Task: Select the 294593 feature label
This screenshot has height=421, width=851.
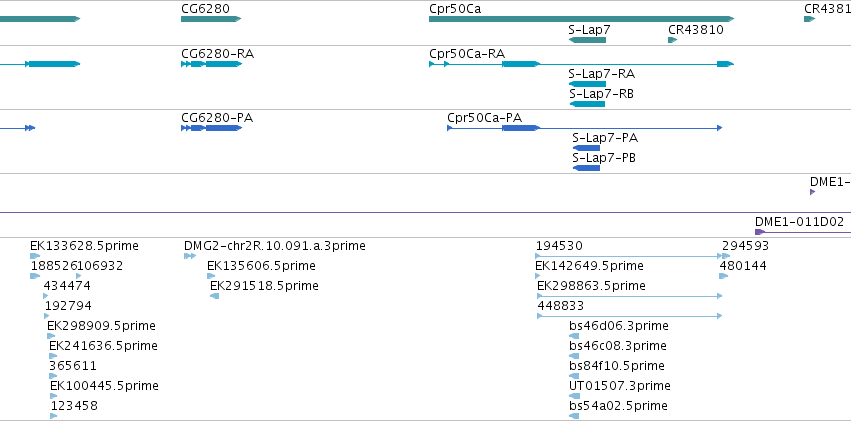Action: (x=745, y=246)
